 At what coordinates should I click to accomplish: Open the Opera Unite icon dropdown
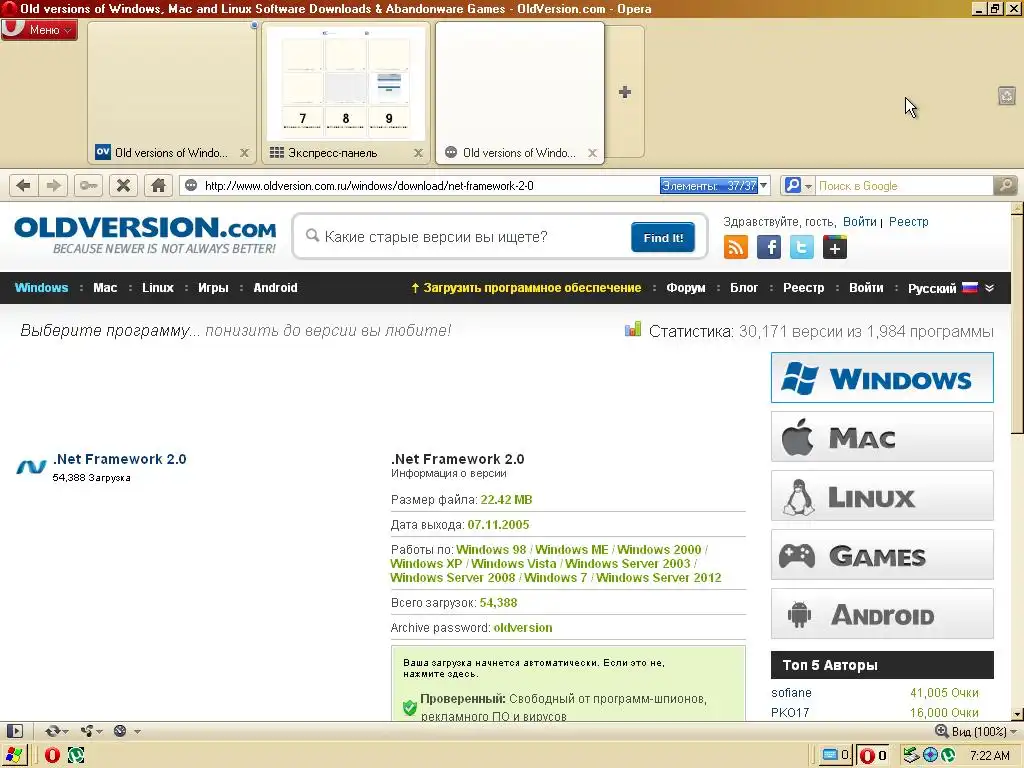[x=91, y=731]
